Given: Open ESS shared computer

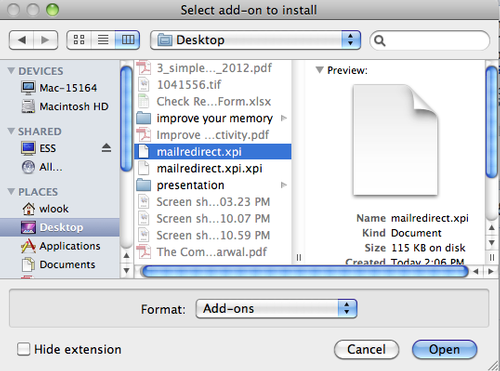Looking at the screenshot, I should coord(38,148).
